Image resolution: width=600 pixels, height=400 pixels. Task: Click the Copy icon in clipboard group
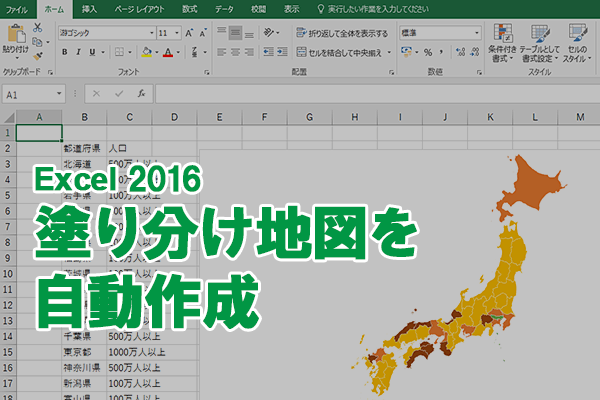click(37, 42)
